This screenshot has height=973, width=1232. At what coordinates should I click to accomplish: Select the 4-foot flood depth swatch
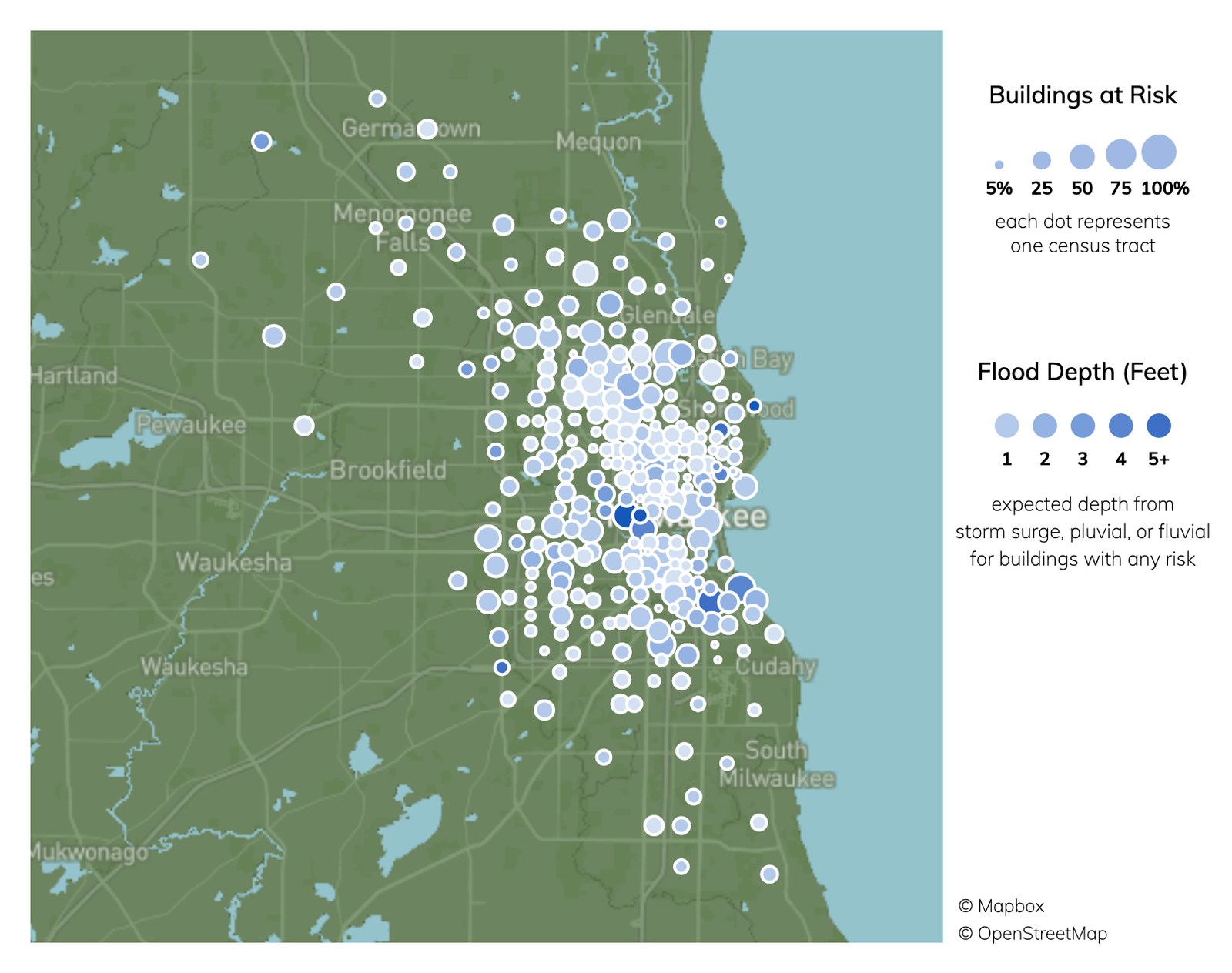click(1120, 426)
